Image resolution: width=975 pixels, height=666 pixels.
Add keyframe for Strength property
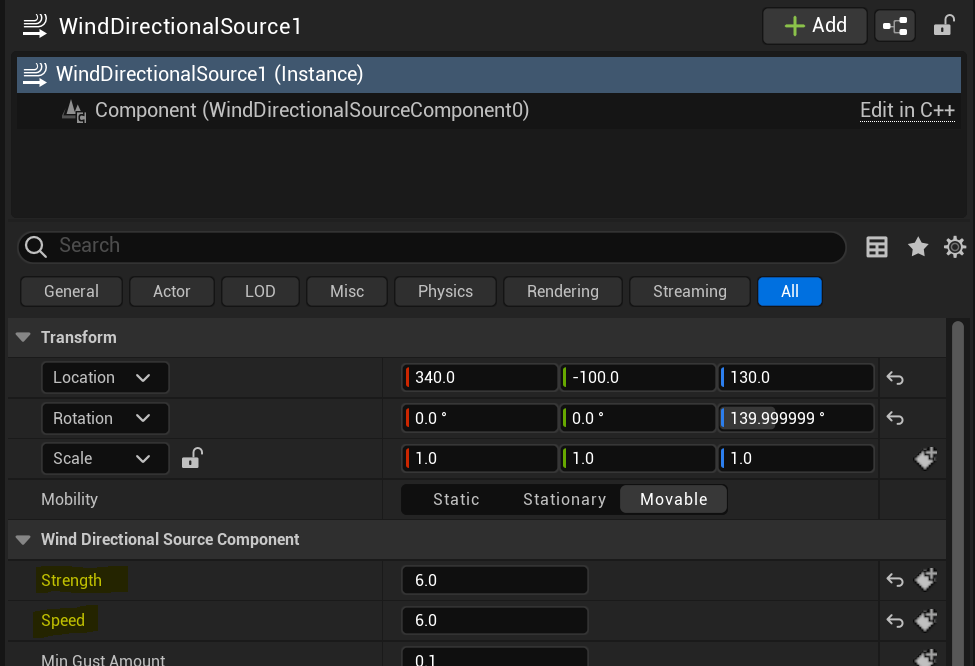point(926,580)
